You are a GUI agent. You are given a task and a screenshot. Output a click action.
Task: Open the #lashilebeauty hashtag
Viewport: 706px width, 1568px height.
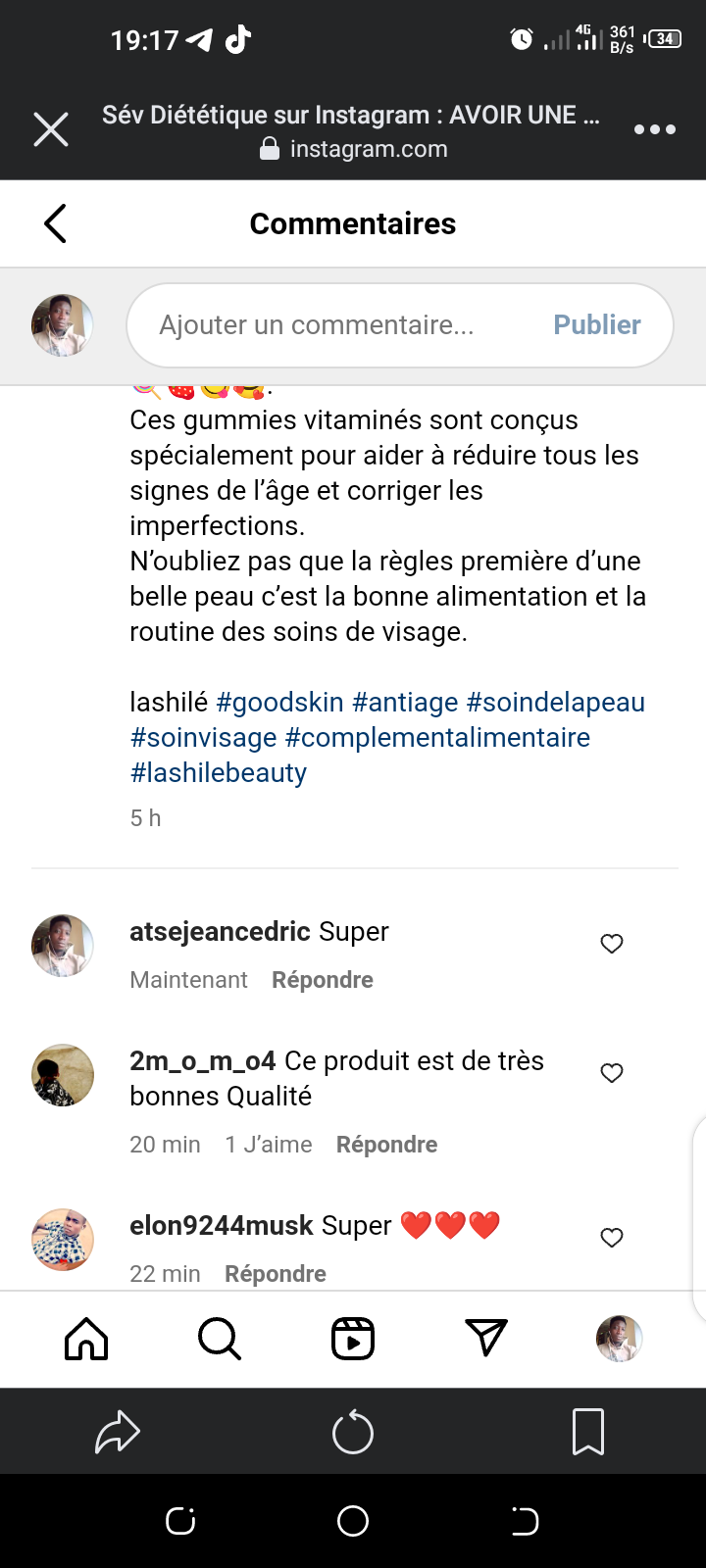pos(219,773)
